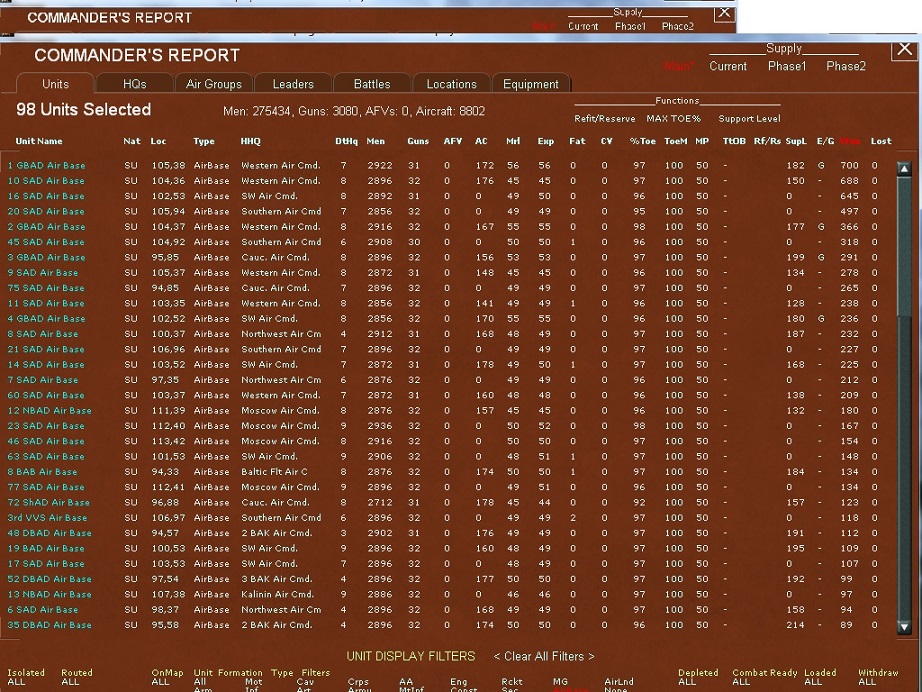
Task: Open the HQs tab
Action: coord(135,84)
